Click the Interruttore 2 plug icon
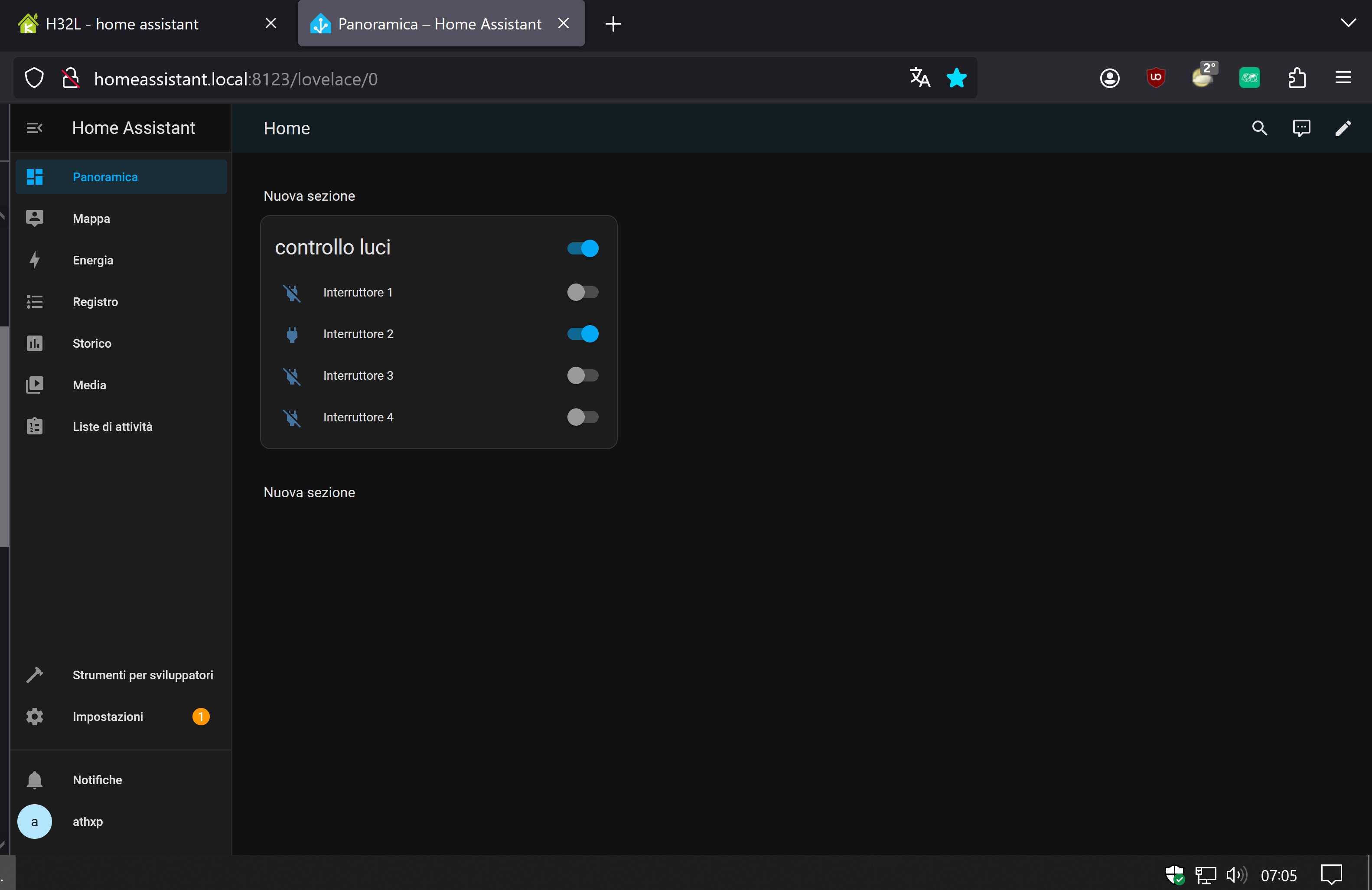Screen dimensions: 1372x890 tap(292, 334)
